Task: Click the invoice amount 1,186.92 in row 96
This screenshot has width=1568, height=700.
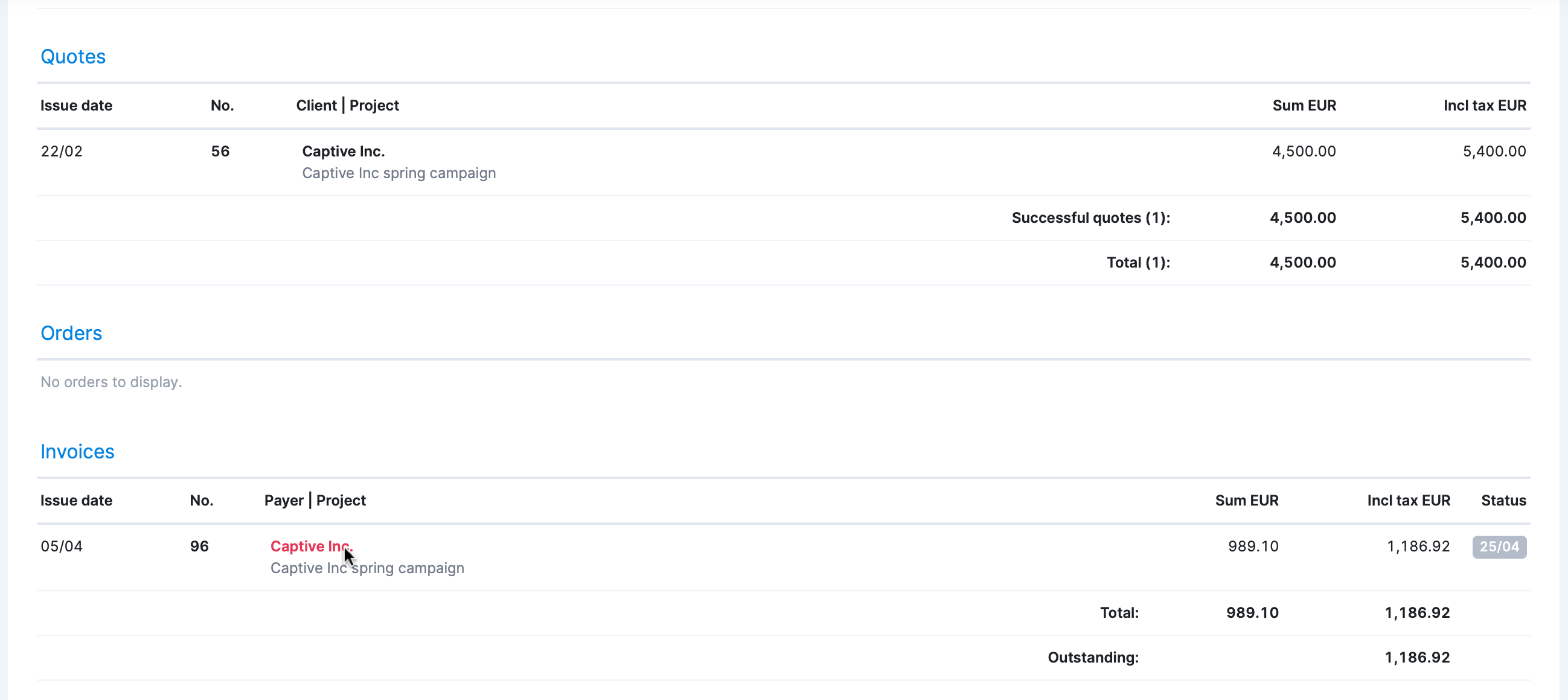Action: [x=1418, y=546]
